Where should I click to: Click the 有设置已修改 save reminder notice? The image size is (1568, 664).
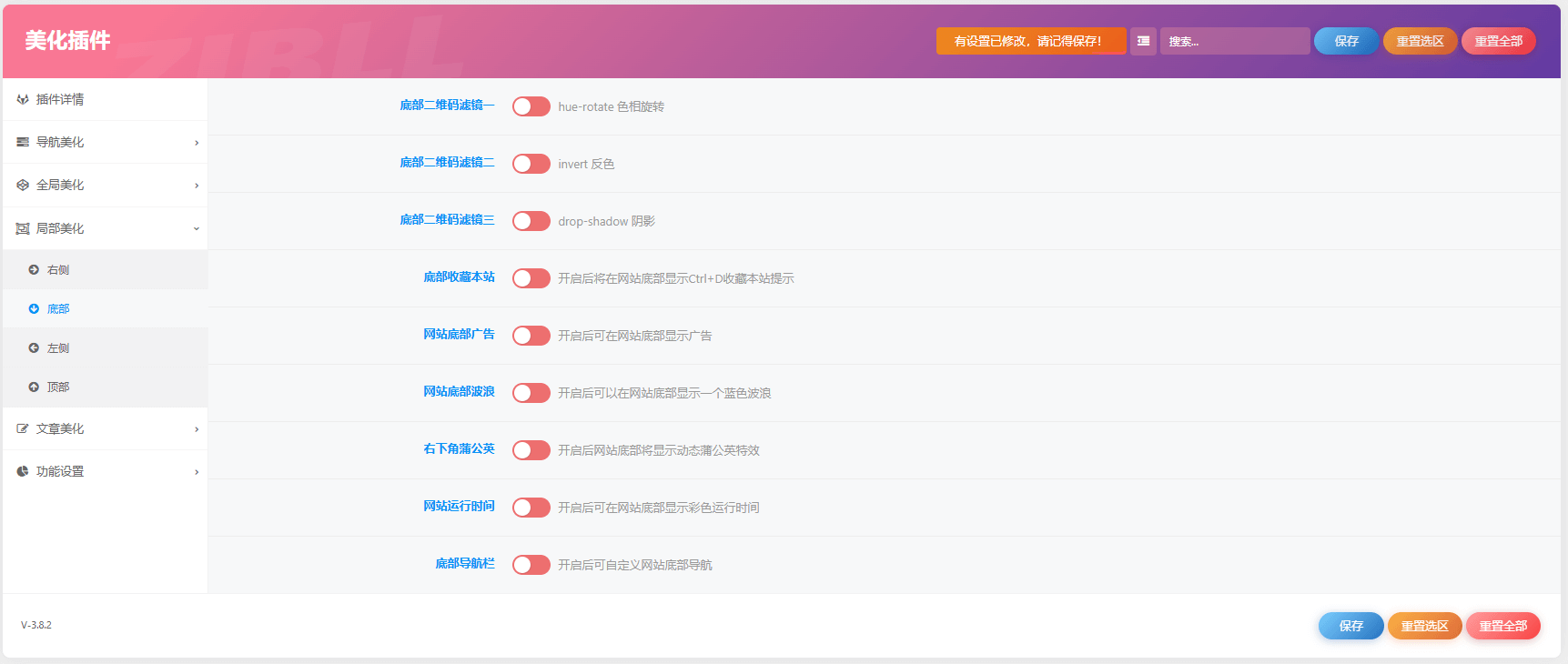pyautogui.click(x=1031, y=41)
